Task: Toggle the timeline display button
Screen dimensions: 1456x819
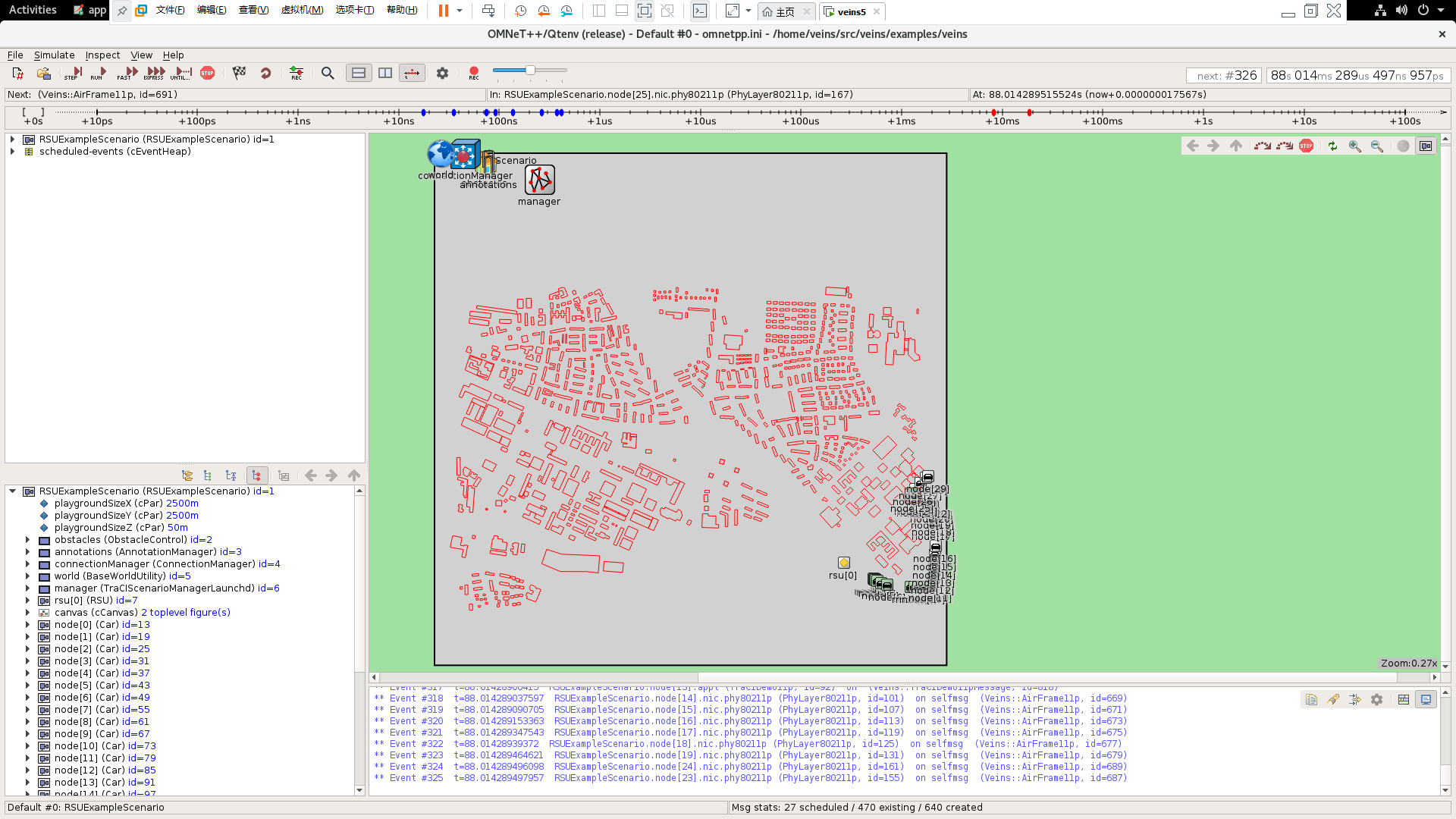Action: (x=412, y=73)
